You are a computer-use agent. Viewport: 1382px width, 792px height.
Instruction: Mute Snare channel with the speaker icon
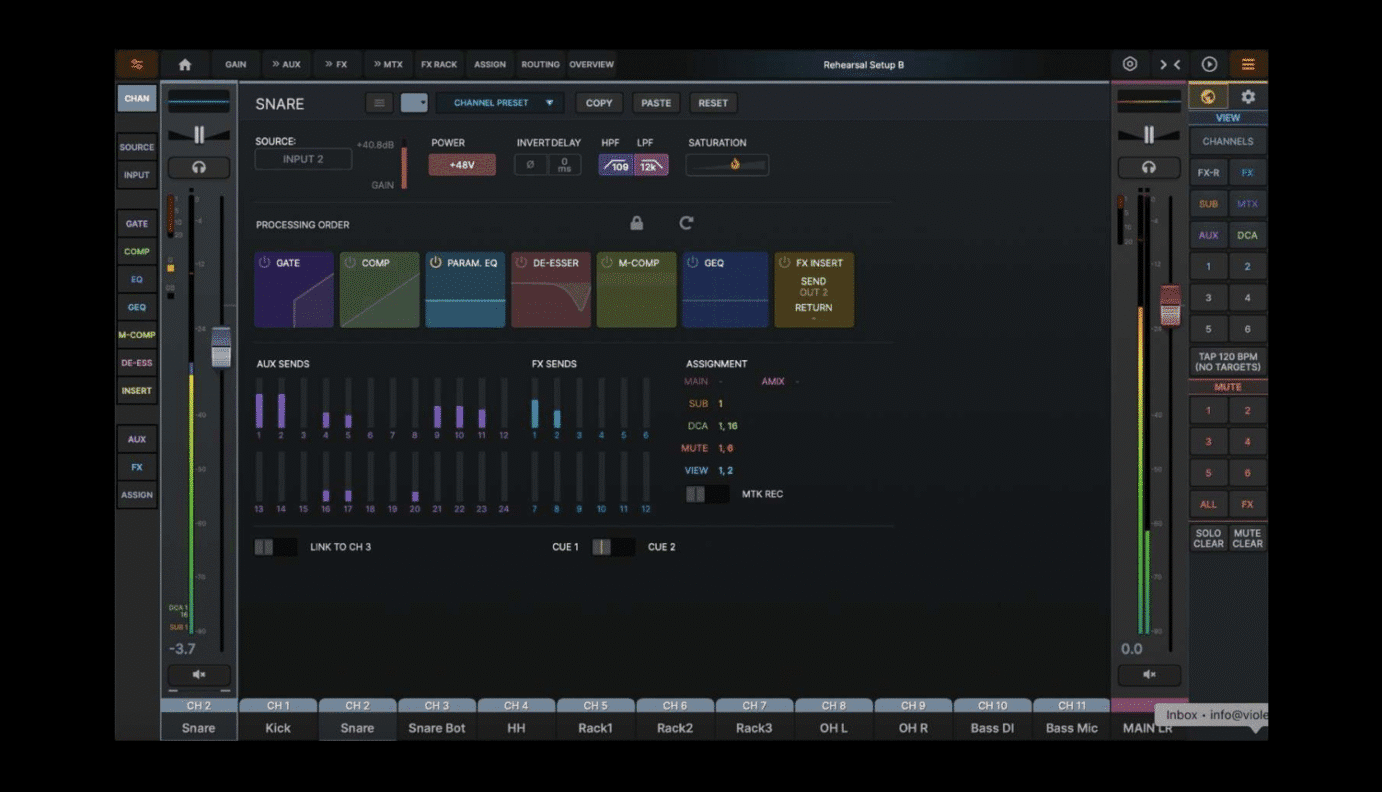pos(199,674)
